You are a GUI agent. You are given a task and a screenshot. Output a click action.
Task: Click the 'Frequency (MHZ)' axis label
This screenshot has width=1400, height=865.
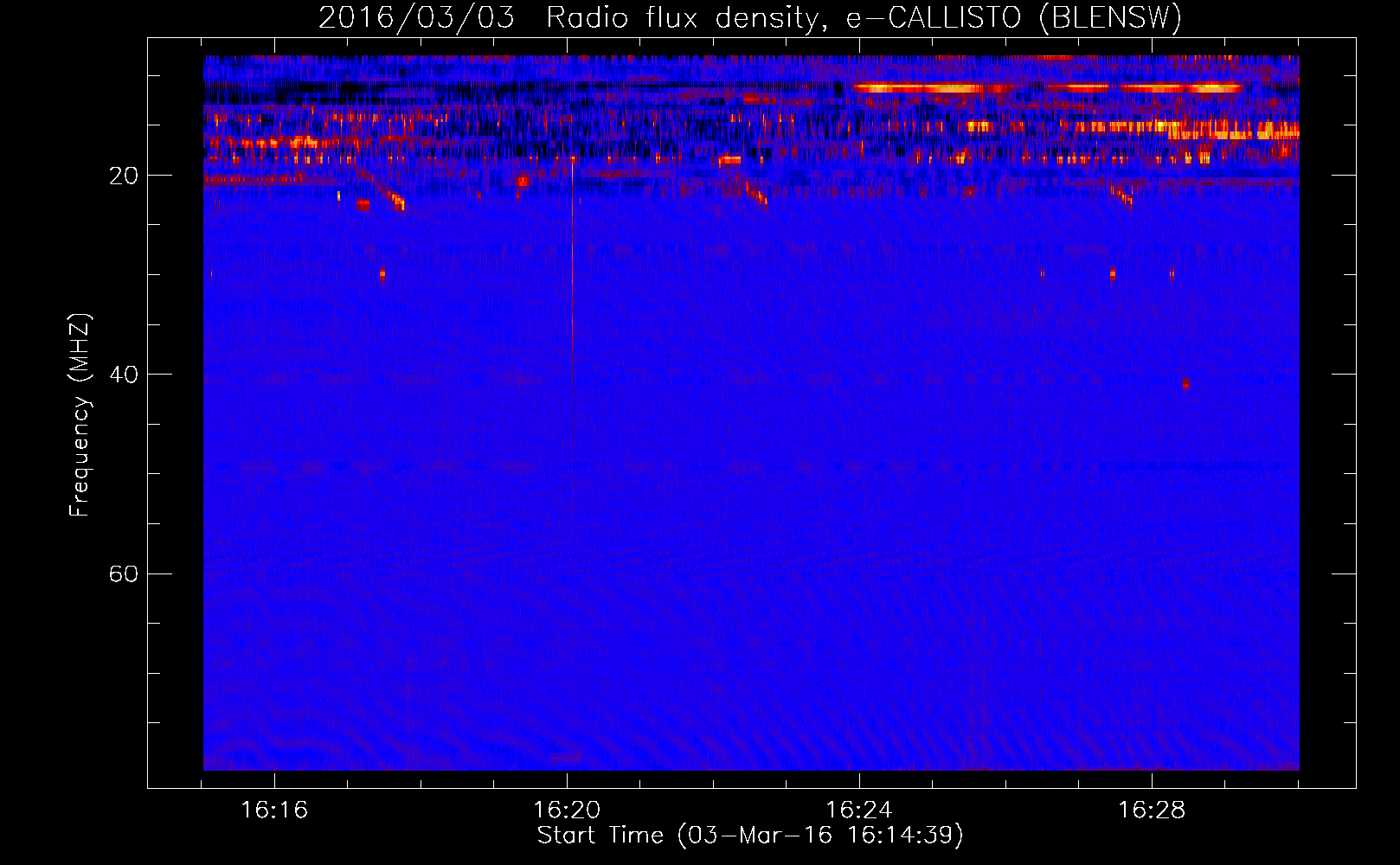pos(80,415)
